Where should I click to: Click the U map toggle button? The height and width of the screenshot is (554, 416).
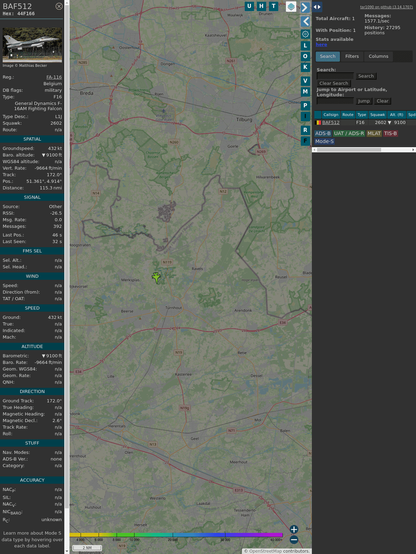(x=250, y=6)
